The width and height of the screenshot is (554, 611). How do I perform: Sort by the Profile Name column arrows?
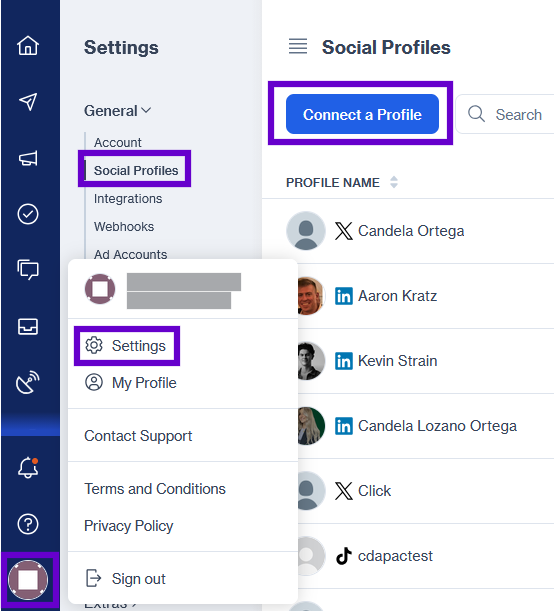click(x=394, y=182)
